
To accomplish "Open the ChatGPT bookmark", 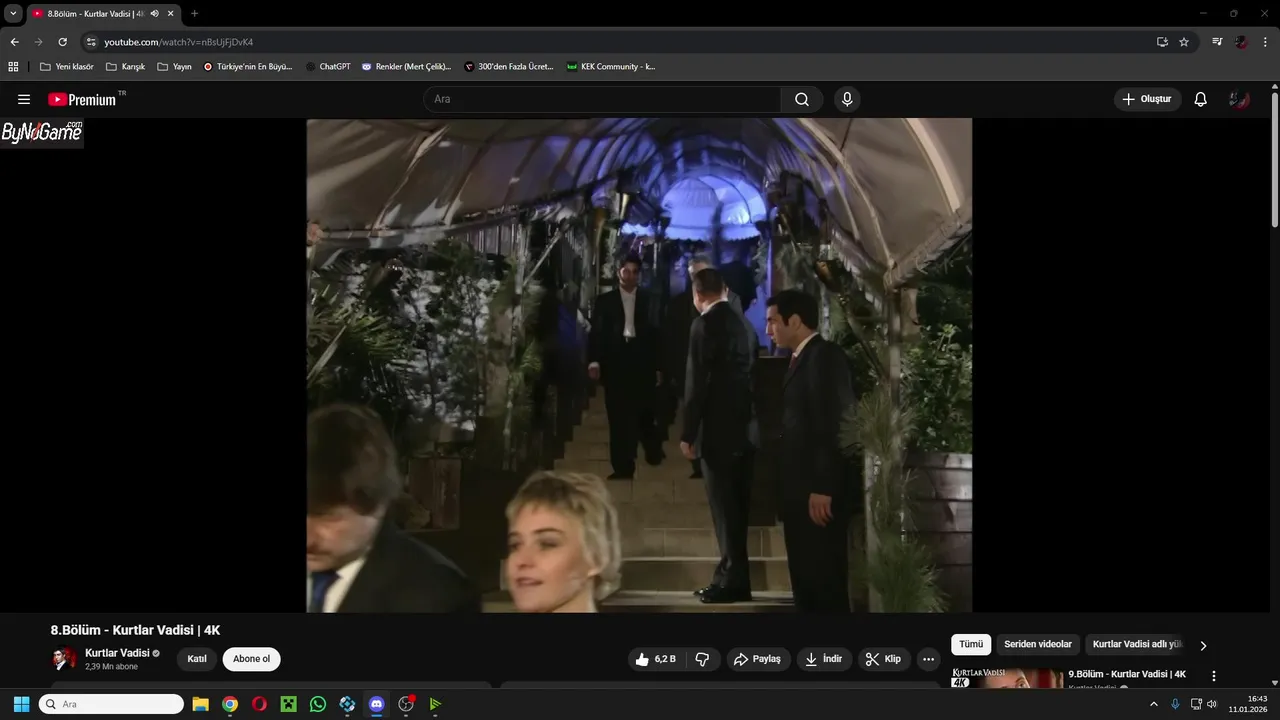I will point(328,67).
